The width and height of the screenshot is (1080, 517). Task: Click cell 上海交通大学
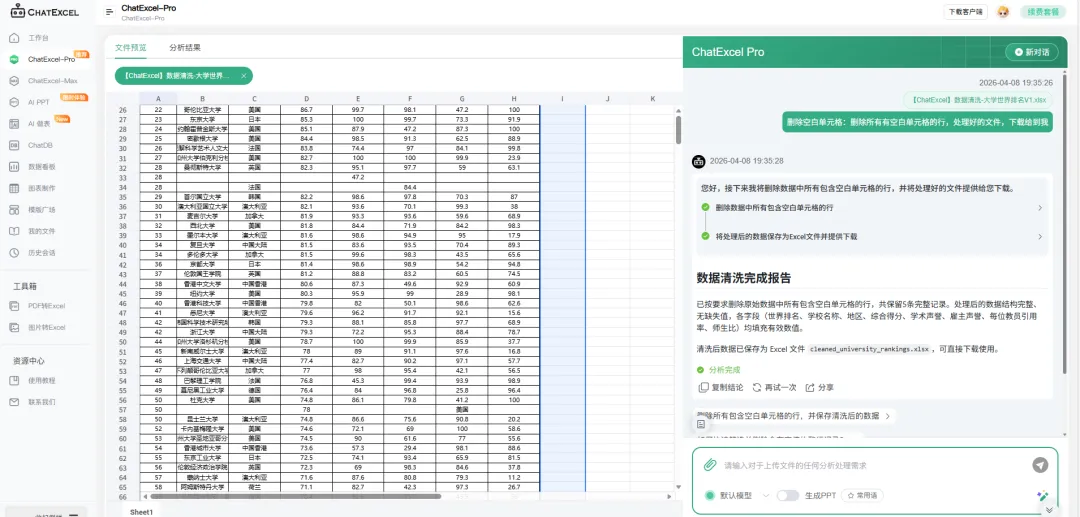tap(202, 360)
